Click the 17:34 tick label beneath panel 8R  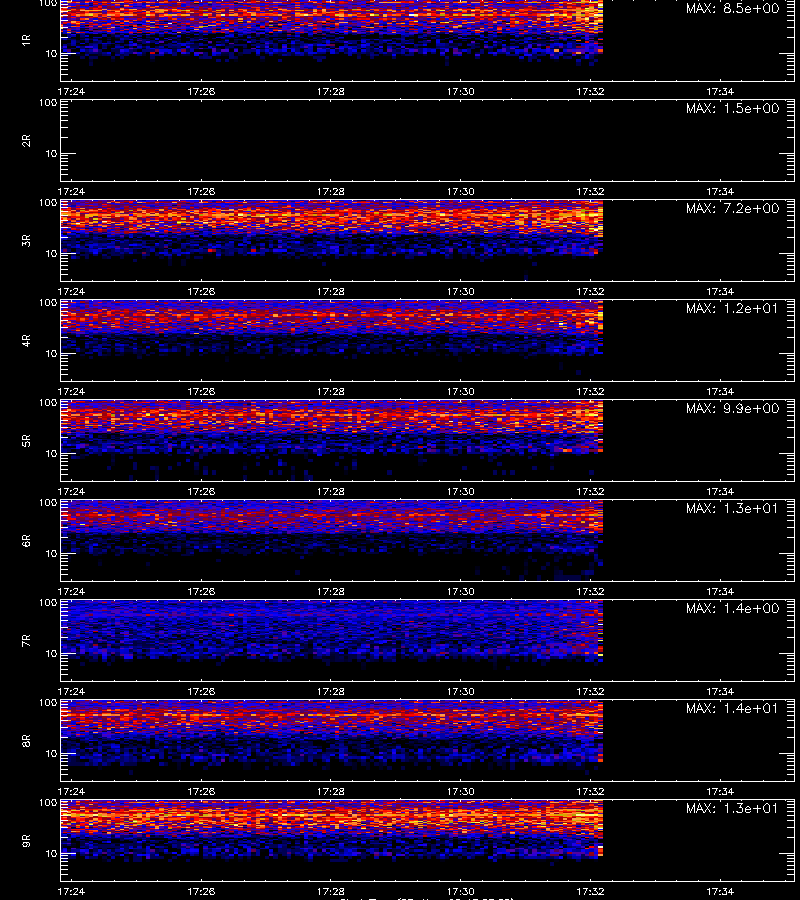(x=720, y=791)
